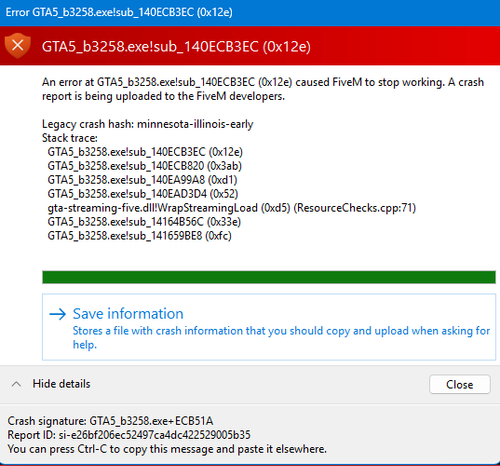Select stack line sub_14164B56C (0x33e)
The image size is (500, 466).
click(144, 222)
